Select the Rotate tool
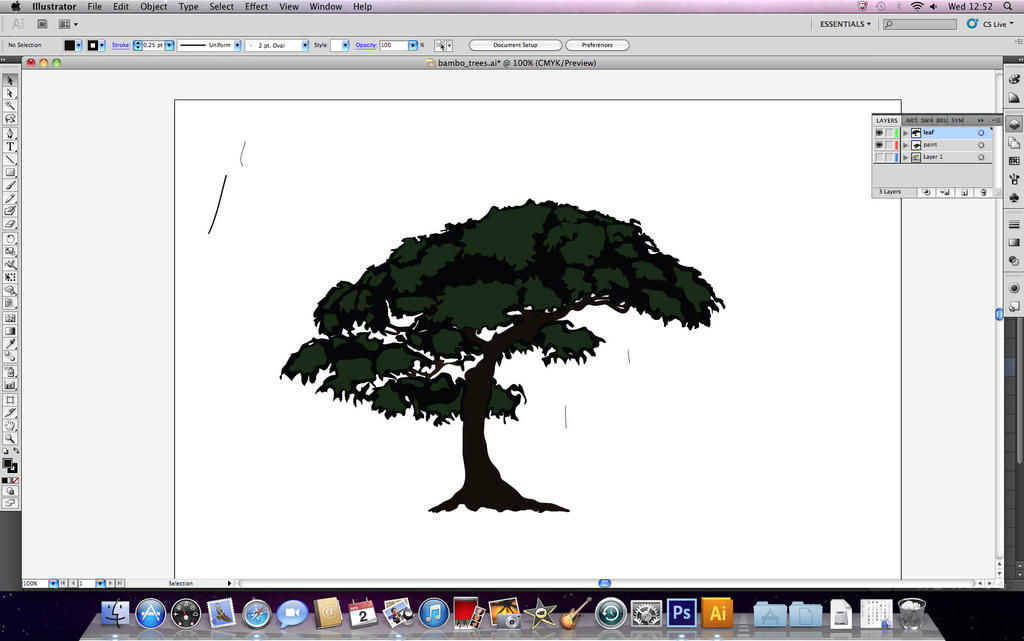1024x641 pixels. click(x=10, y=239)
